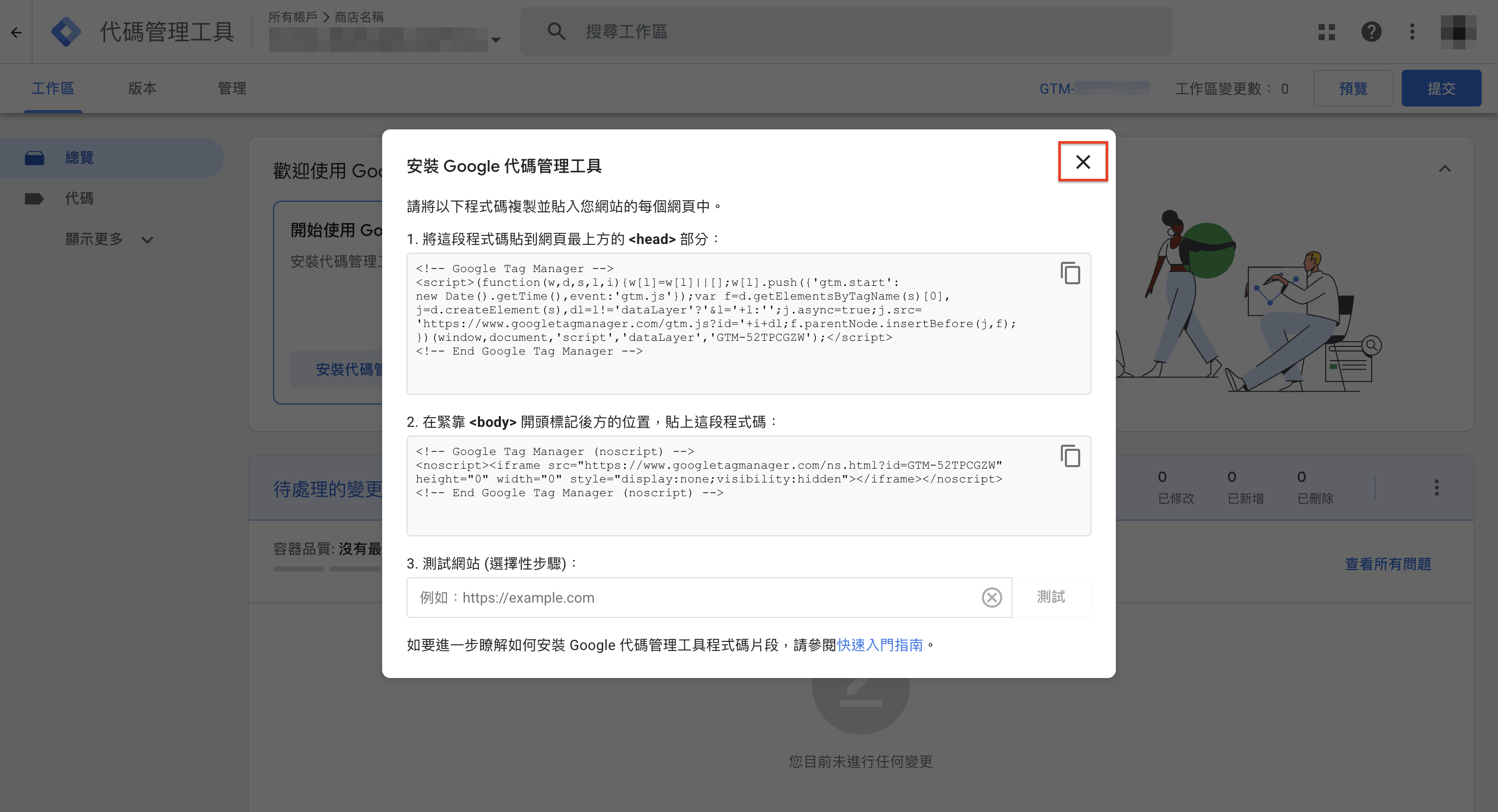This screenshot has width=1498, height=812.
Task: Copy the head section code snippet
Action: [x=1070, y=273]
